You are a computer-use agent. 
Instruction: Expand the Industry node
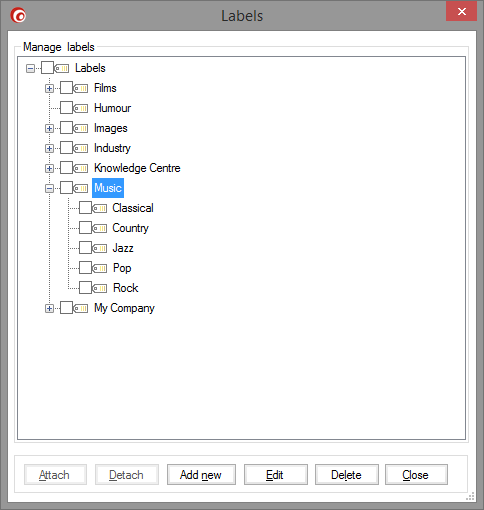click(49, 149)
